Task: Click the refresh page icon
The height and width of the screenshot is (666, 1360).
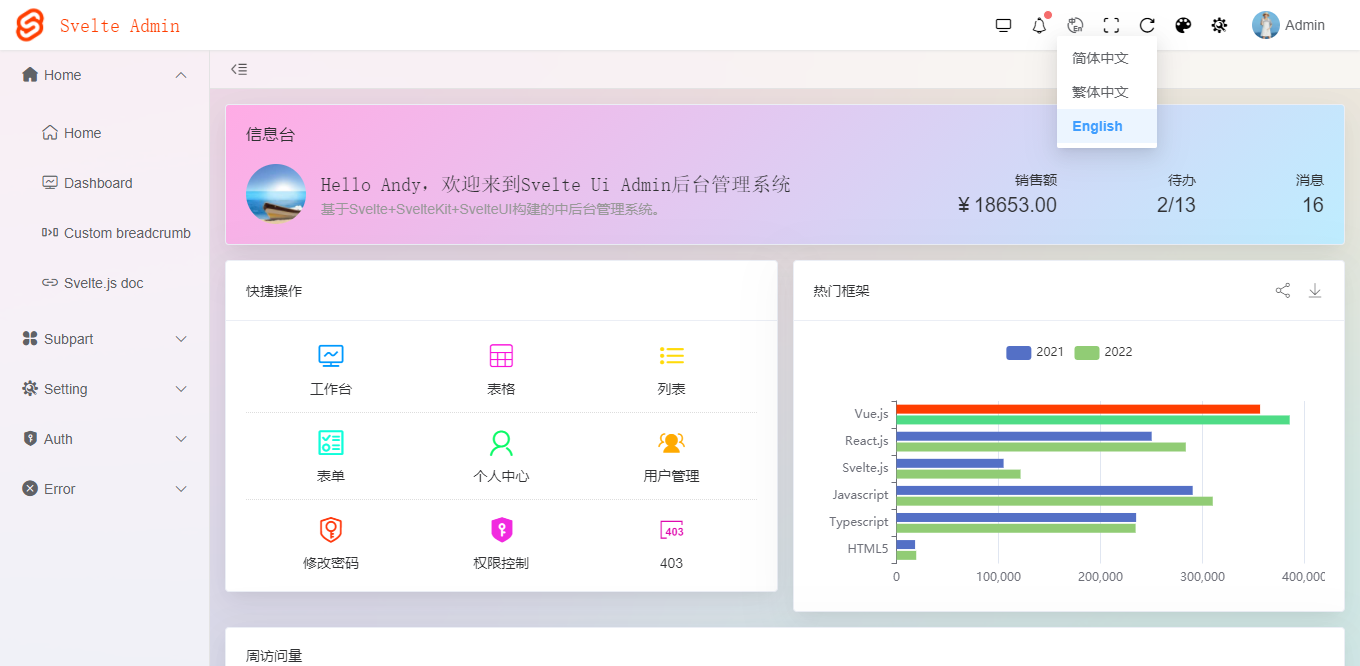Action: point(1147,25)
